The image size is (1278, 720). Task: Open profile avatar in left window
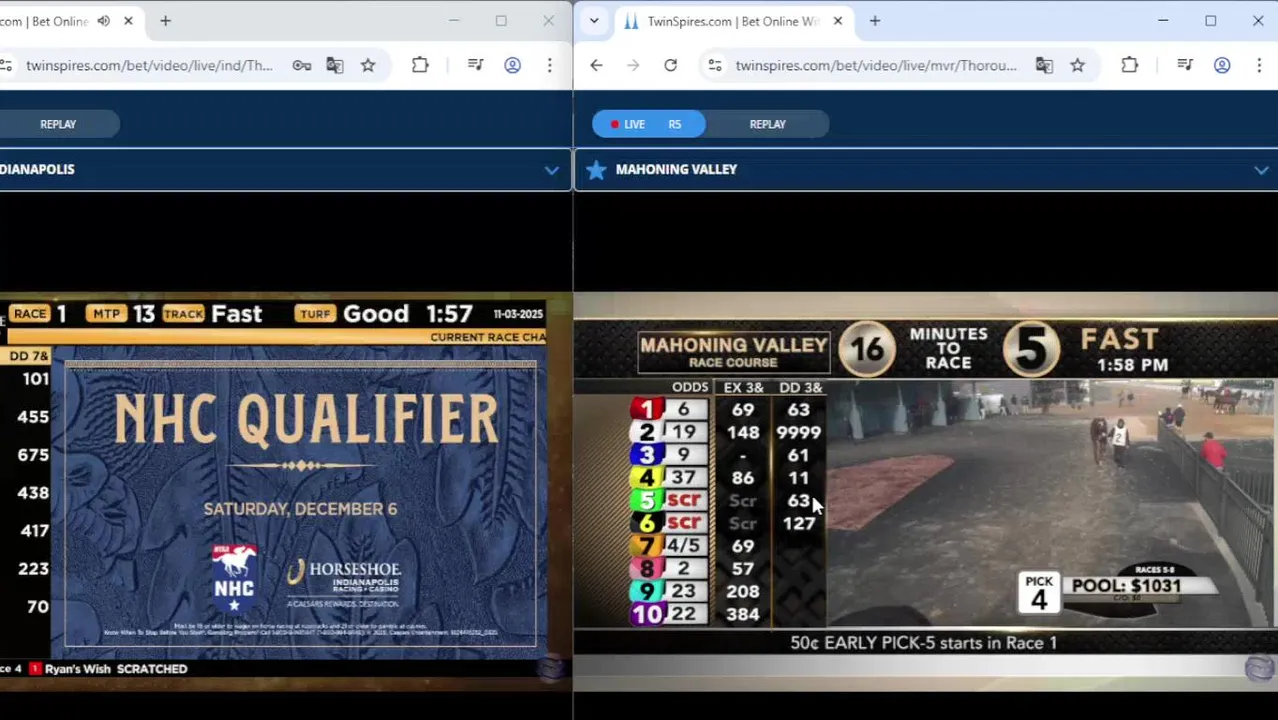click(x=512, y=65)
